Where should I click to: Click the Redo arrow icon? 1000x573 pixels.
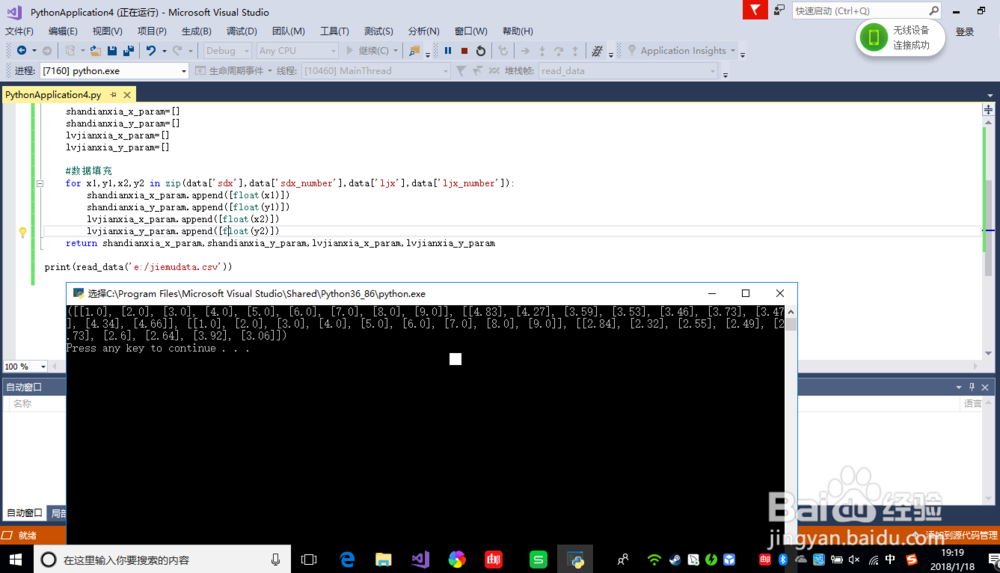coord(177,50)
